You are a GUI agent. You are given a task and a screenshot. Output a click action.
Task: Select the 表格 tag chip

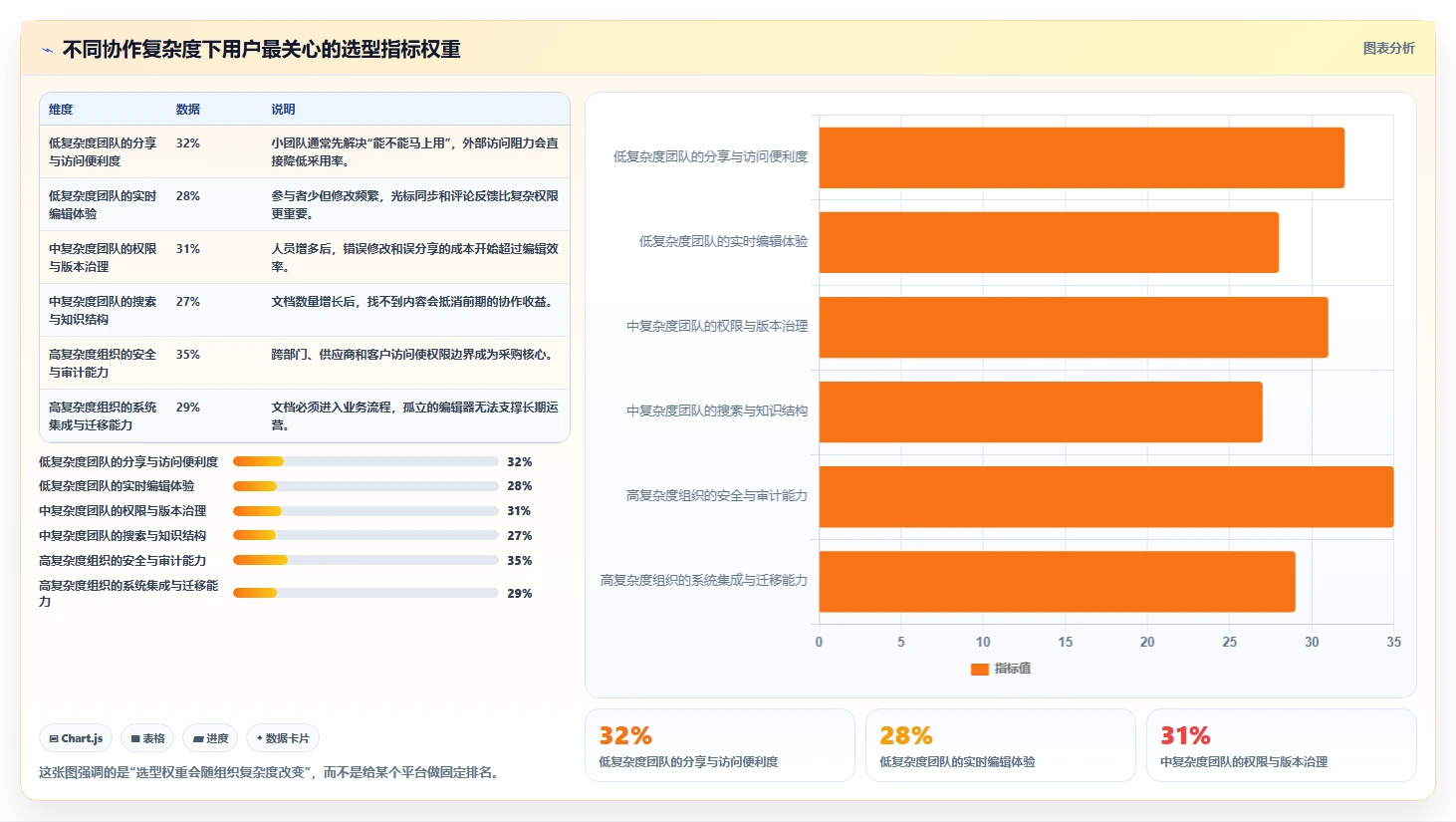point(147,738)
